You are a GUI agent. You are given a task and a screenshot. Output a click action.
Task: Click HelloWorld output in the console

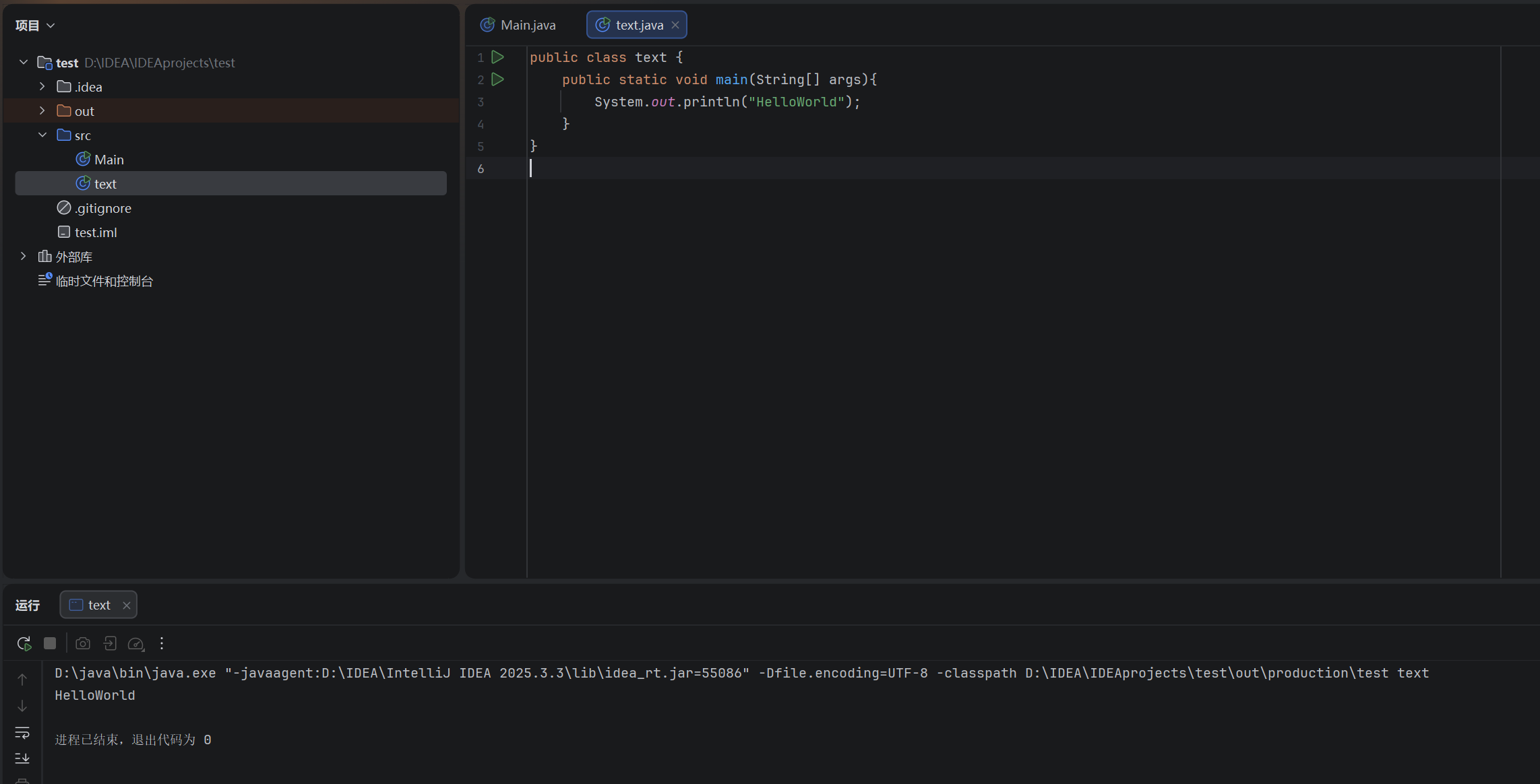click(x=95, y=695)
